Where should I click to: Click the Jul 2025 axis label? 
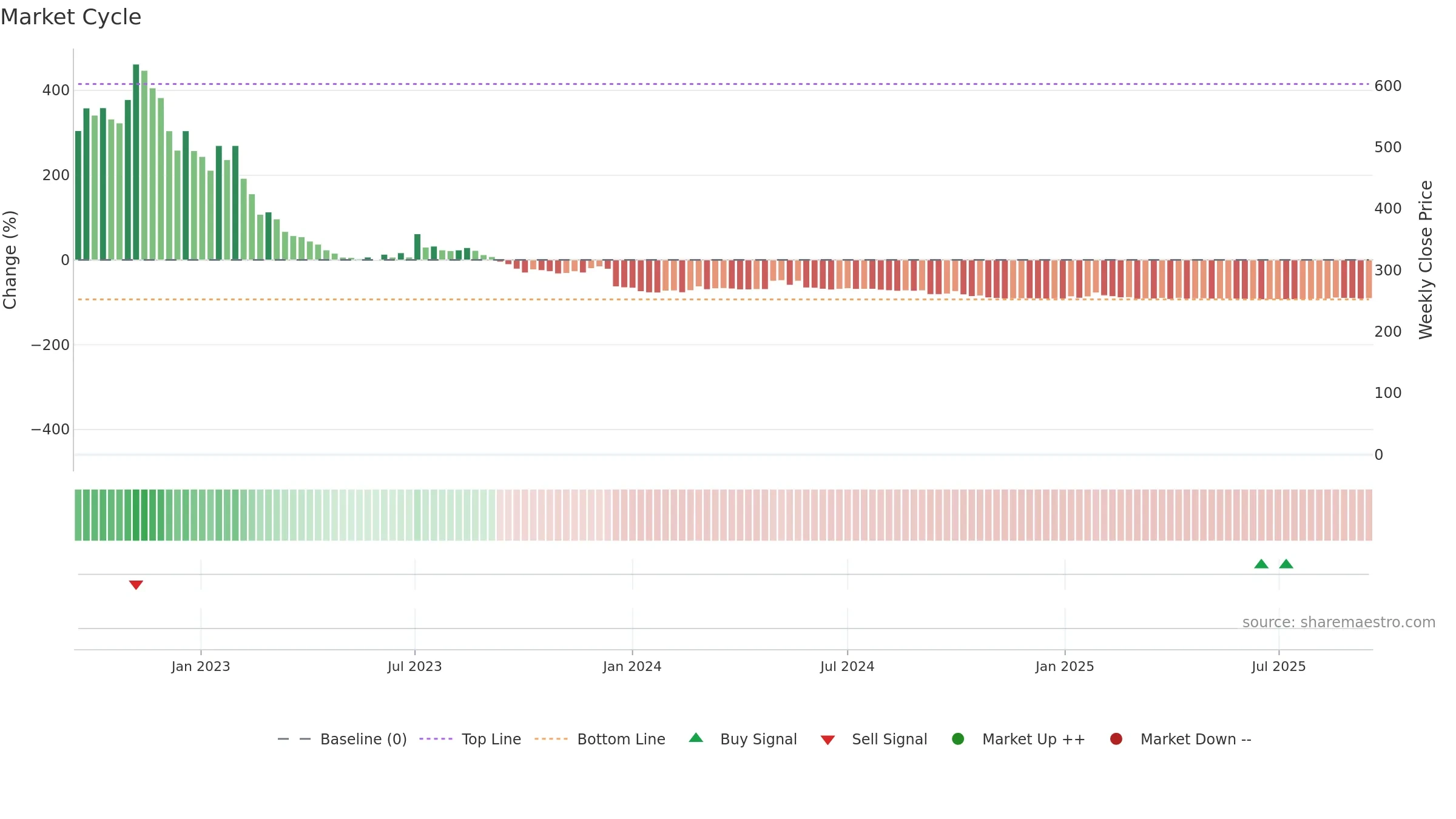tap(1279, 666)
